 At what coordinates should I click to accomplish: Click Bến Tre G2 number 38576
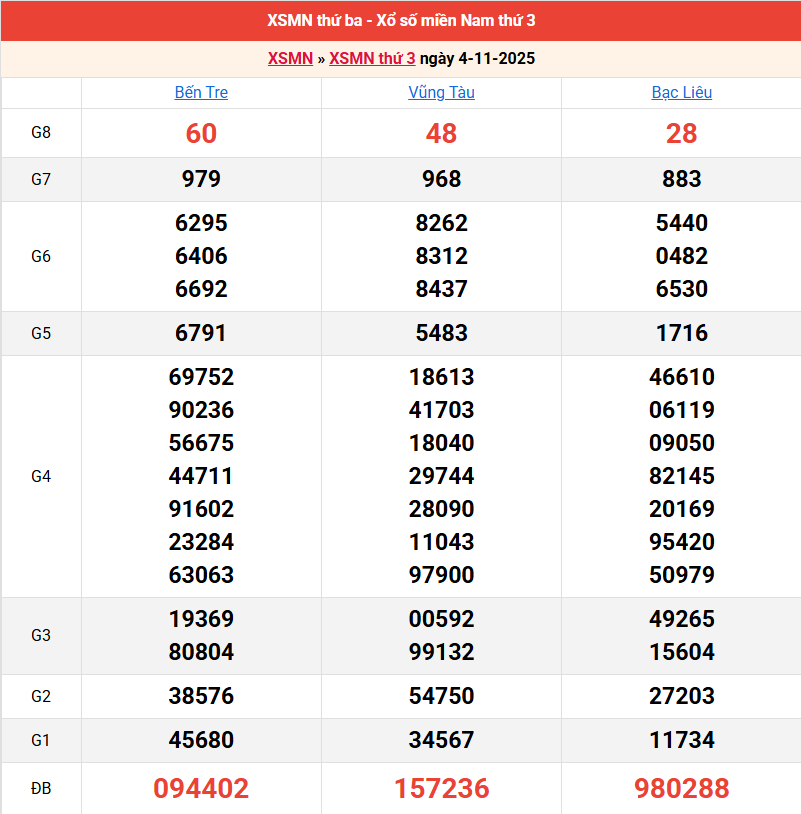click(201, 696)
